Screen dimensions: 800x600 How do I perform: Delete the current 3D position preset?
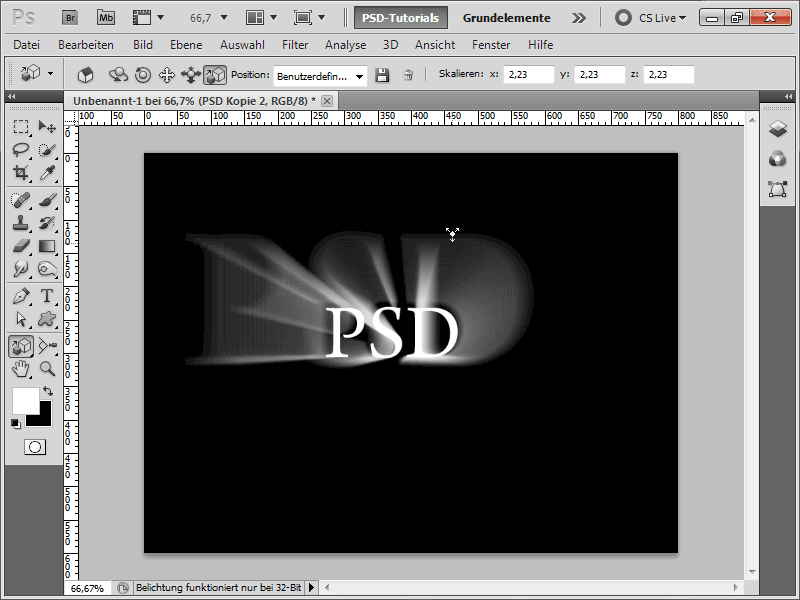pos(408,76)
